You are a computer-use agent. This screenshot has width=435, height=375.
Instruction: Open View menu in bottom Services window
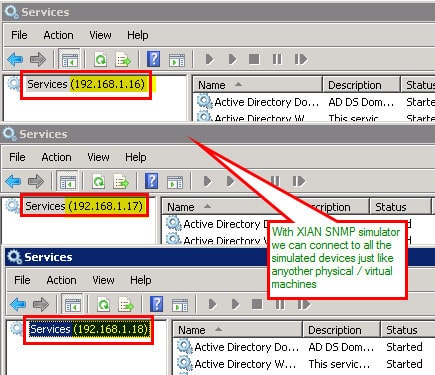coord(103,280)
